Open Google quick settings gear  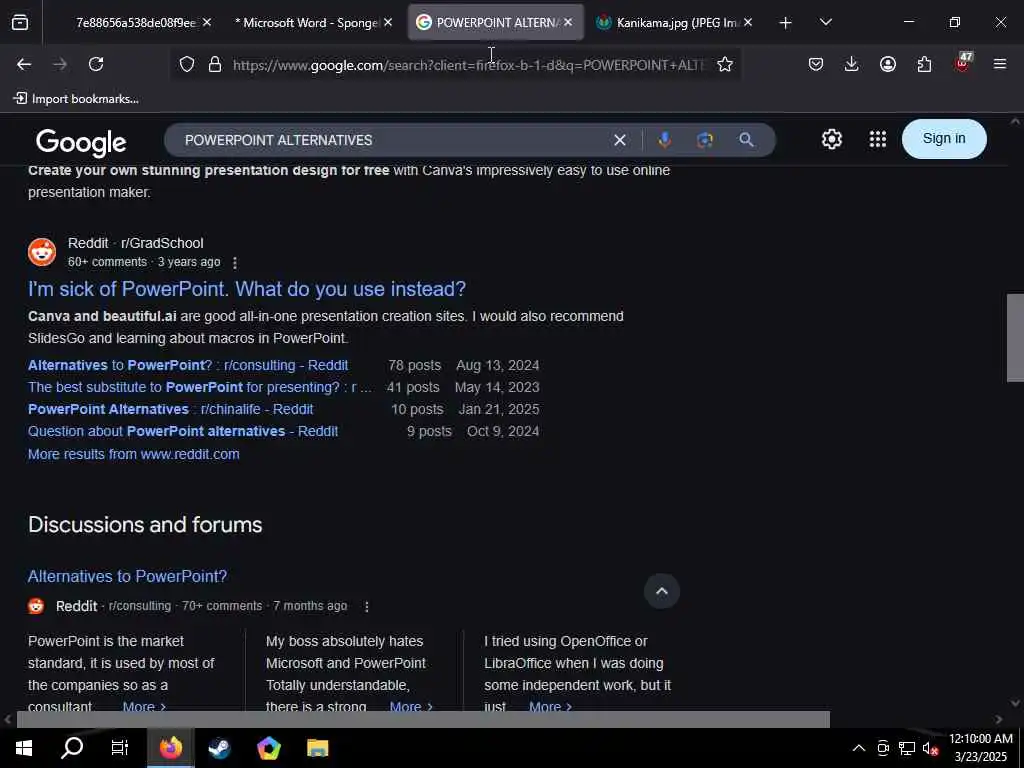pyautogui.click(x=831, y=139)
